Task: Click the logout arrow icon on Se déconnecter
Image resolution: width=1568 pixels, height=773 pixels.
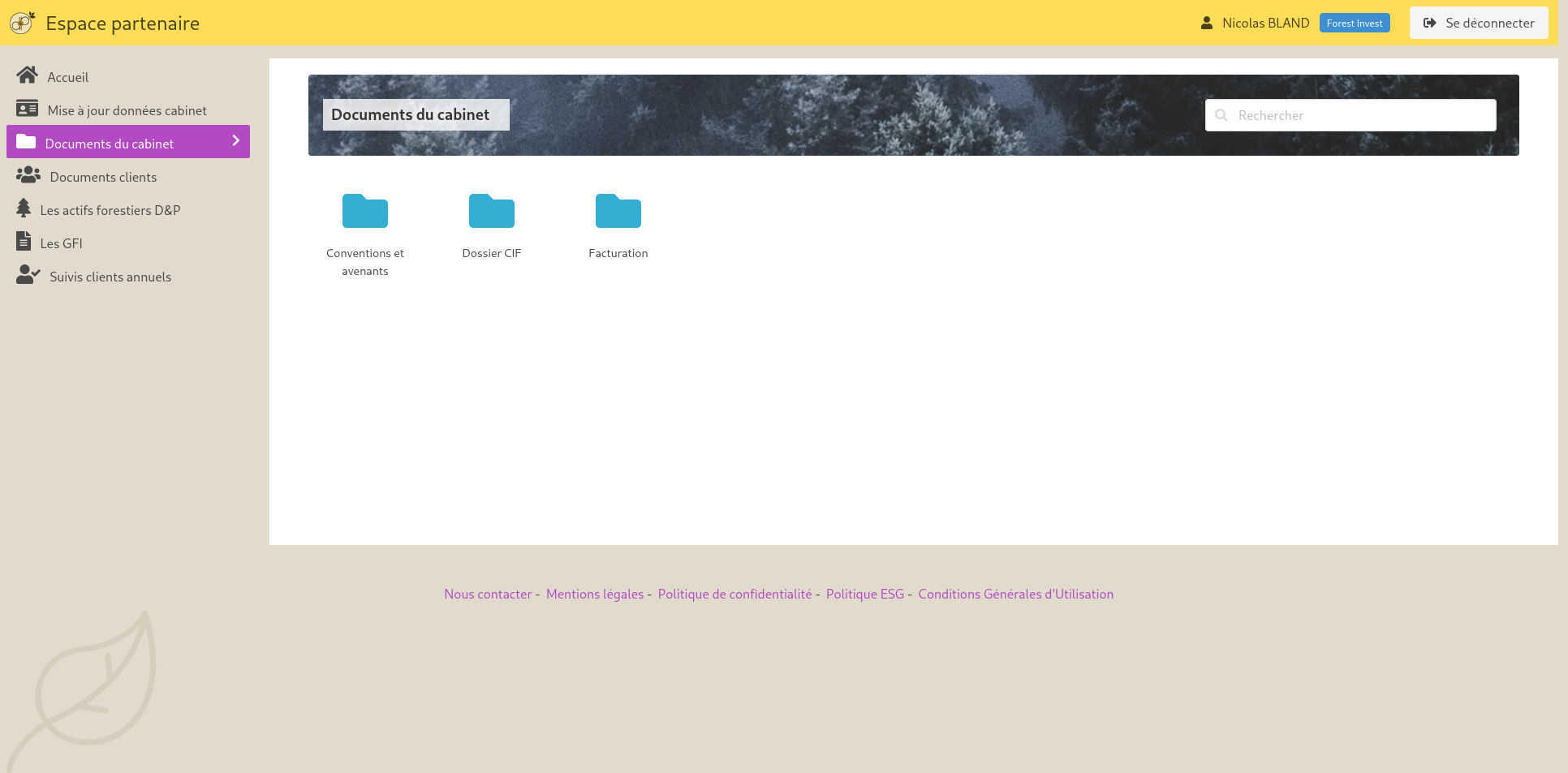Action: pyautogui.click(x=1429, y=23)
